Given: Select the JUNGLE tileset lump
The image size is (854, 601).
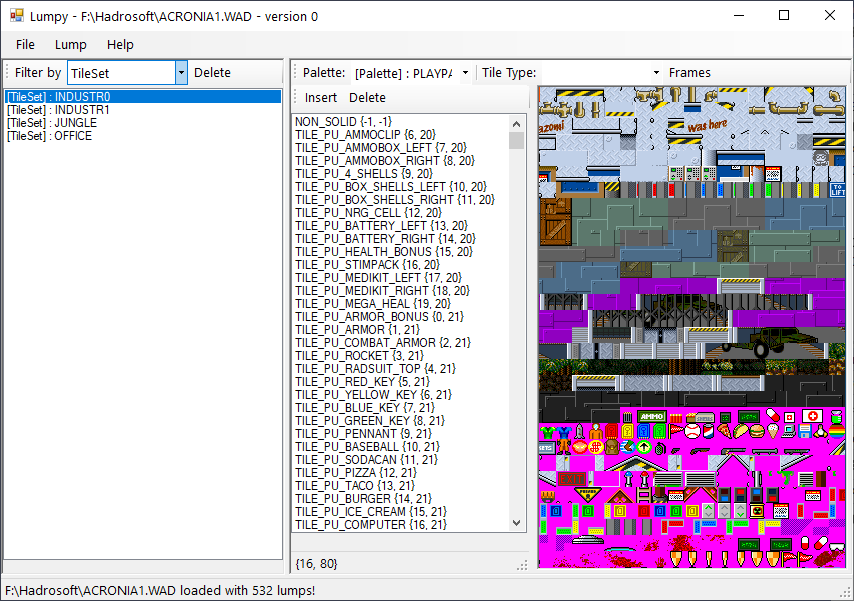Looking at the screenshot, I should (143, 123).
